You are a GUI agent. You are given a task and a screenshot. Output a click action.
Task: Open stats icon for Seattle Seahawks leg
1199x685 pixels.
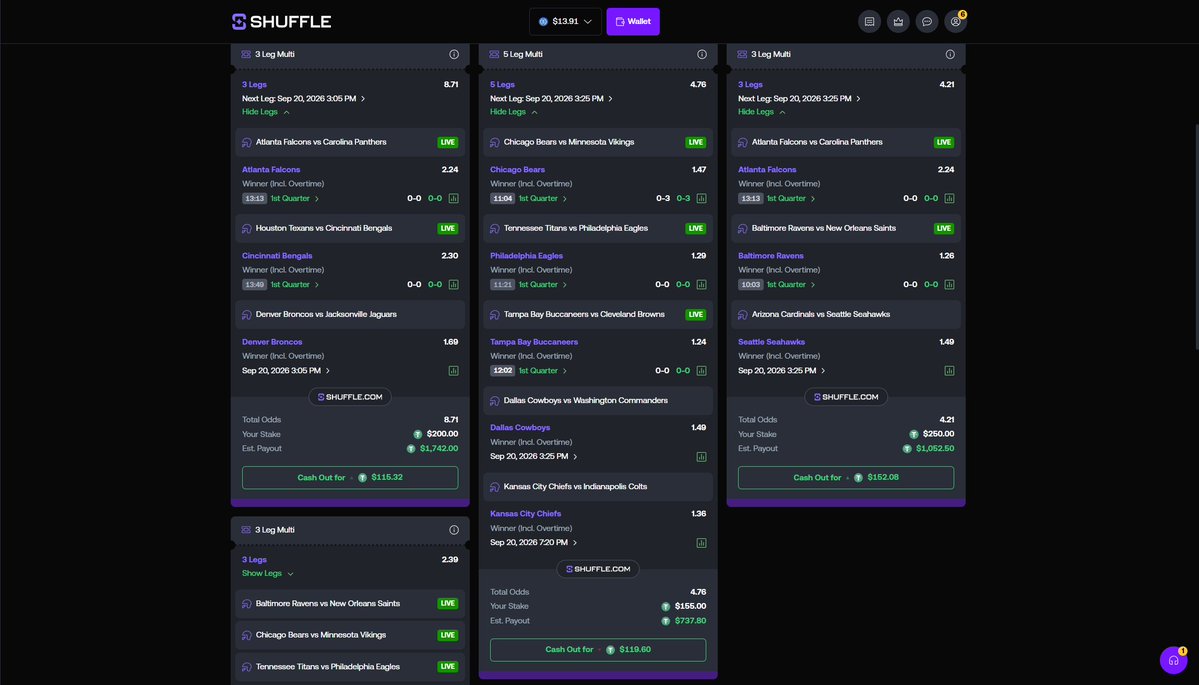tap(949, 371)
